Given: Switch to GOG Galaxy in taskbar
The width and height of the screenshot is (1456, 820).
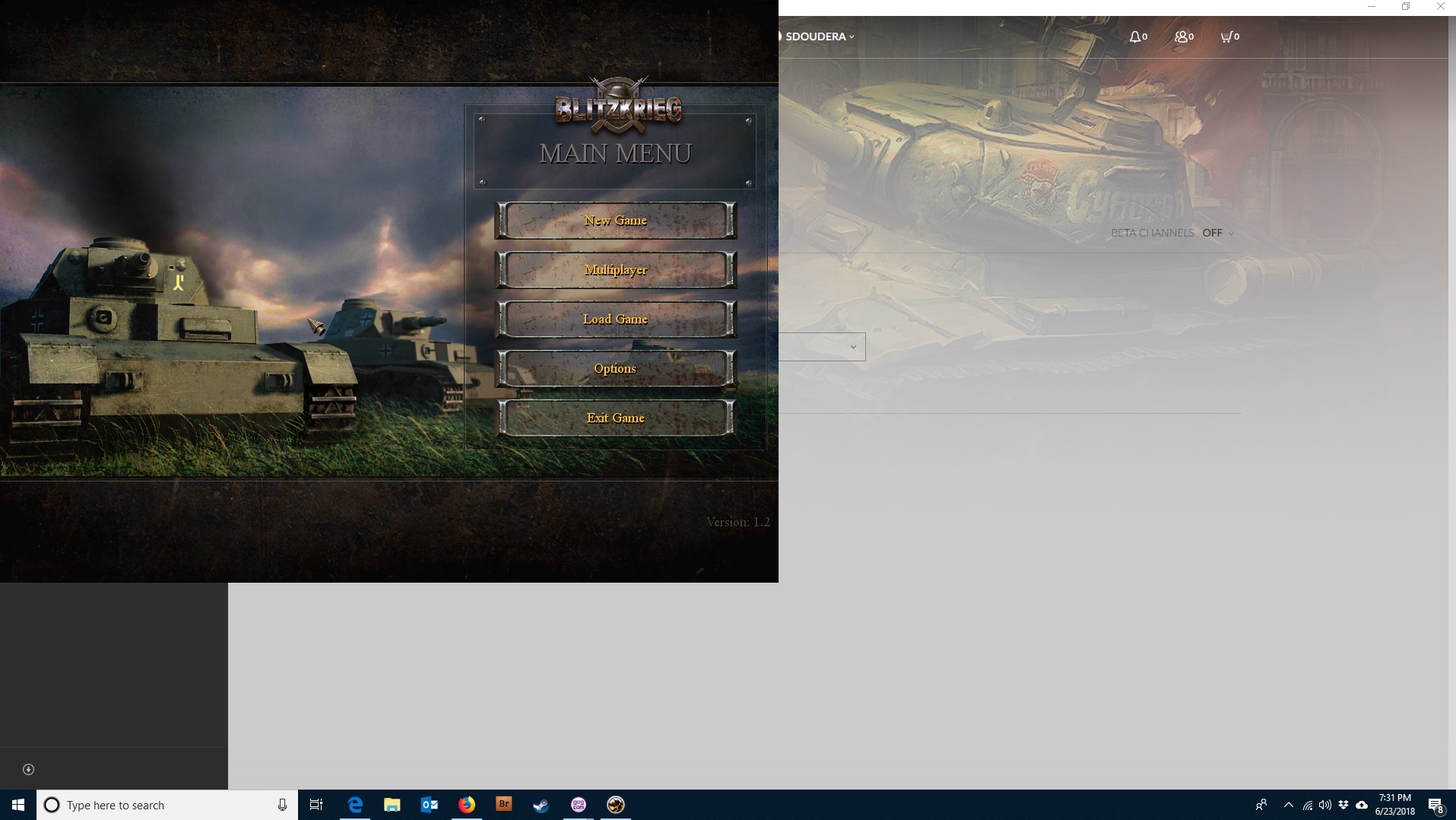Looking at the screenshot, I should pyautogui.click(x=579, y=805).
